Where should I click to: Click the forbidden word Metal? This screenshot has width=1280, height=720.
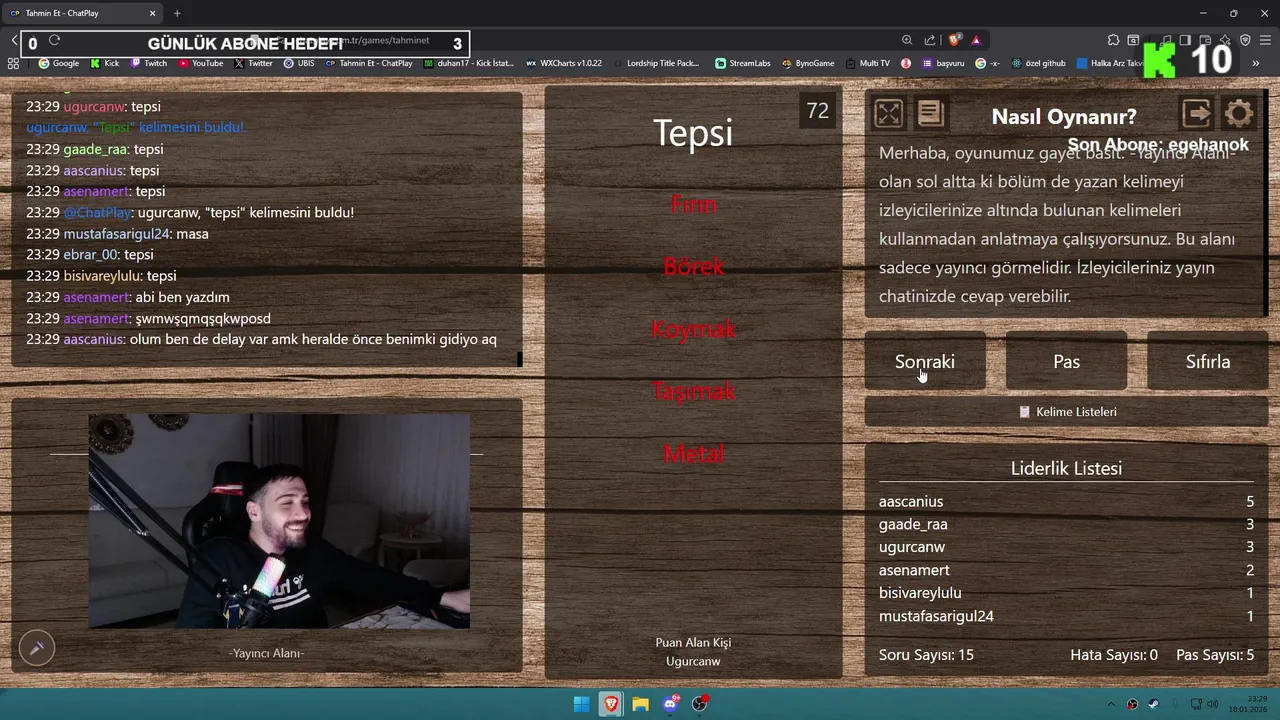coord(693,454)
